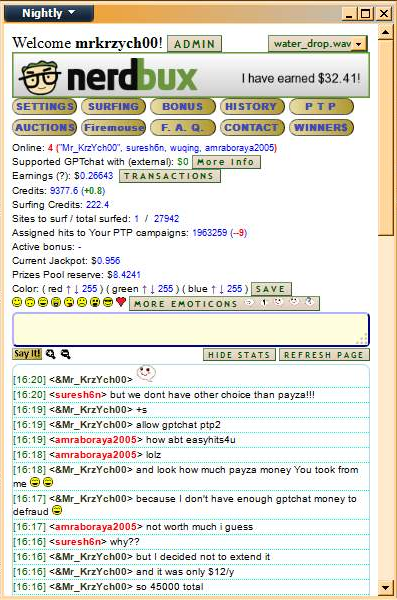Viewport: 397px width, 600px height.
Task: Click the Earnings value $0.26643
Action: click(93, 176)
